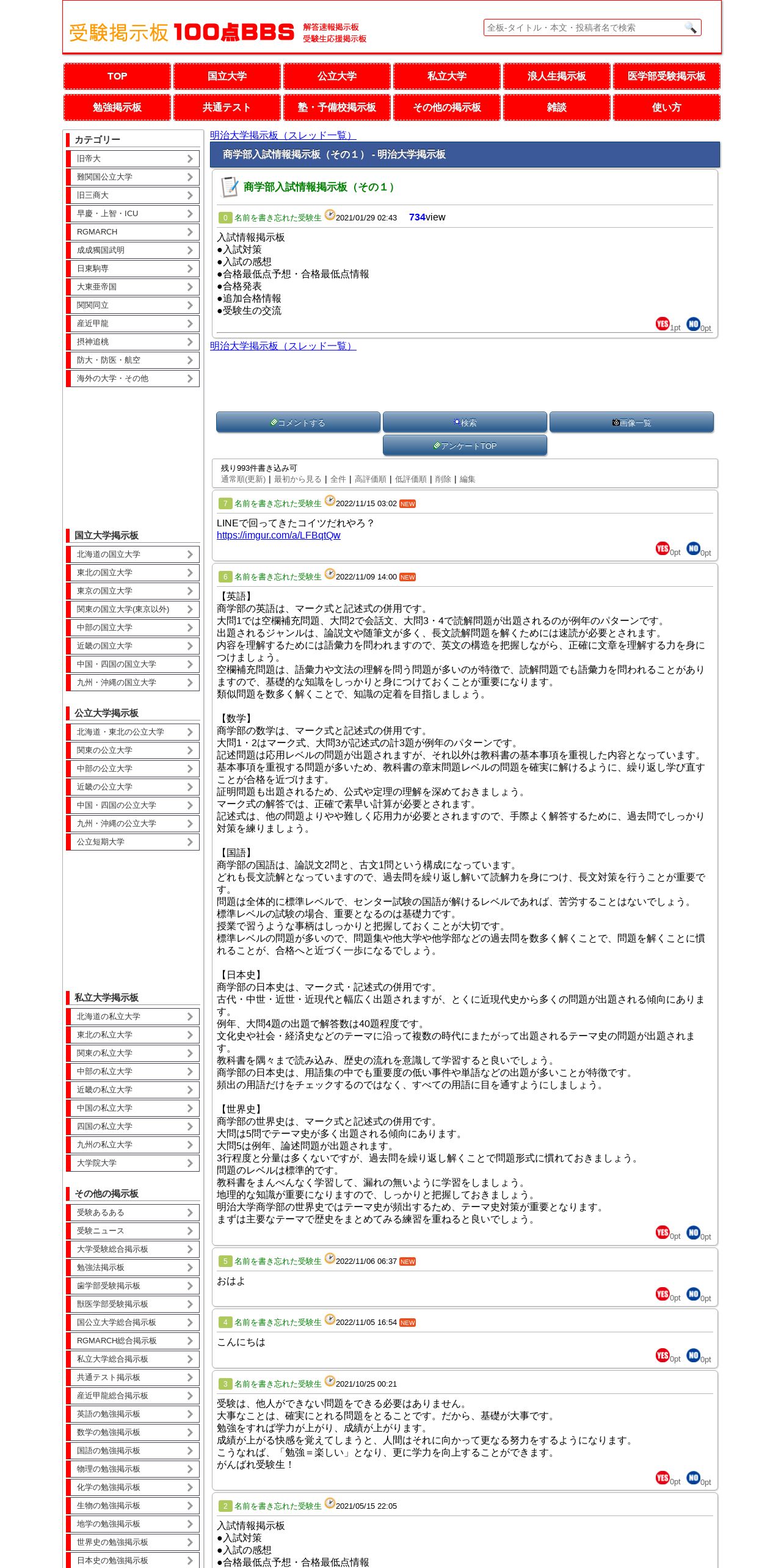This screenshot has height=1568, width=784.
Task: Click the site search input field
Action: (584, 27)
